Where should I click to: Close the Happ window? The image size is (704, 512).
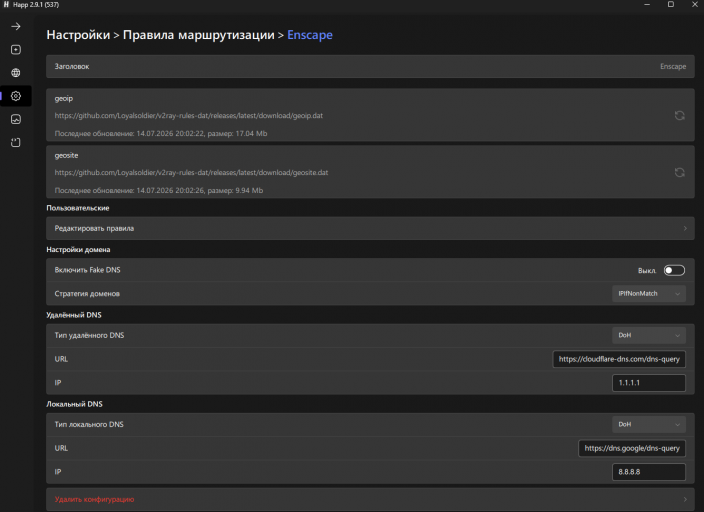[x=695, y=4]
